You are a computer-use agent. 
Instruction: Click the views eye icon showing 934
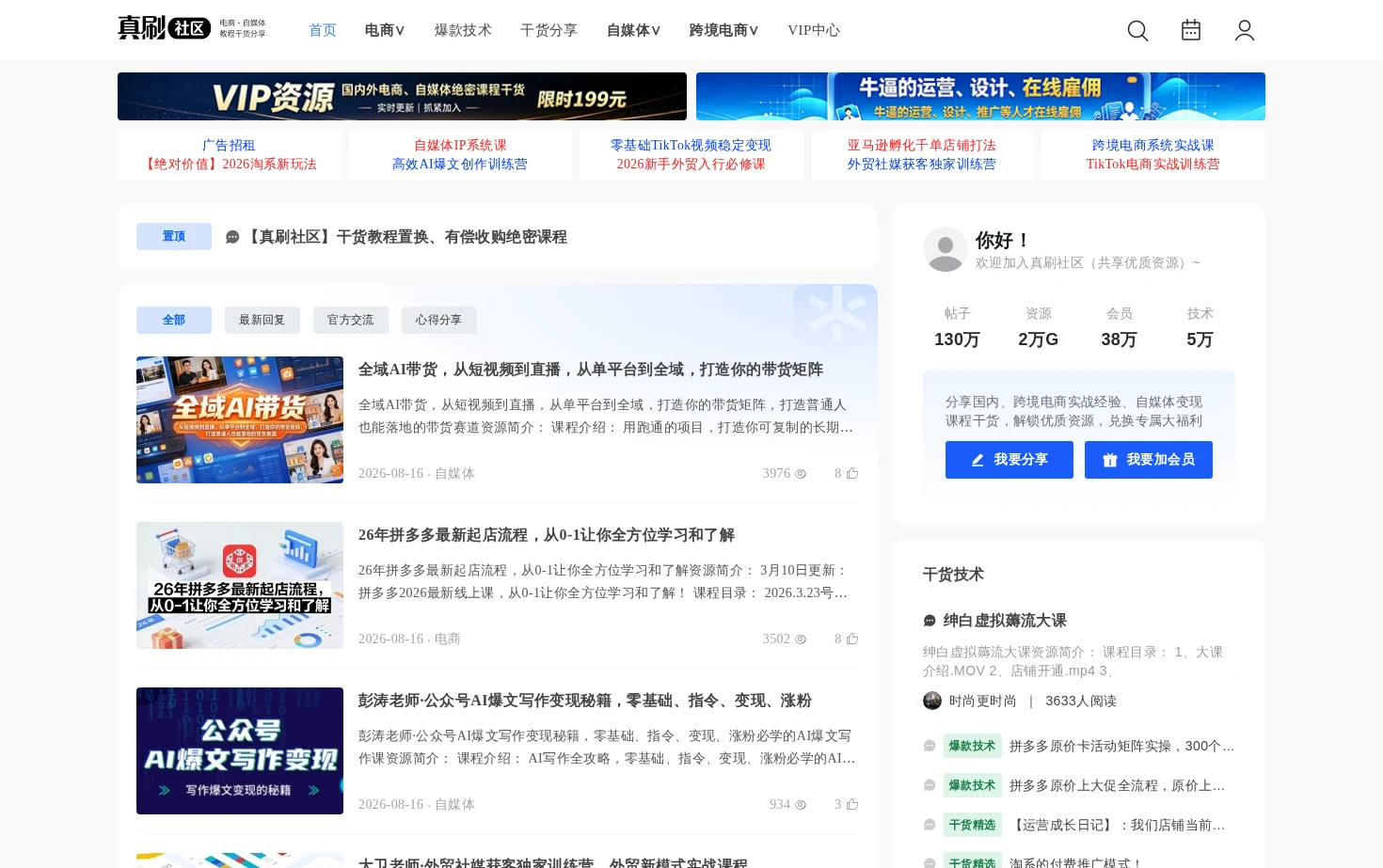point(801,805)
